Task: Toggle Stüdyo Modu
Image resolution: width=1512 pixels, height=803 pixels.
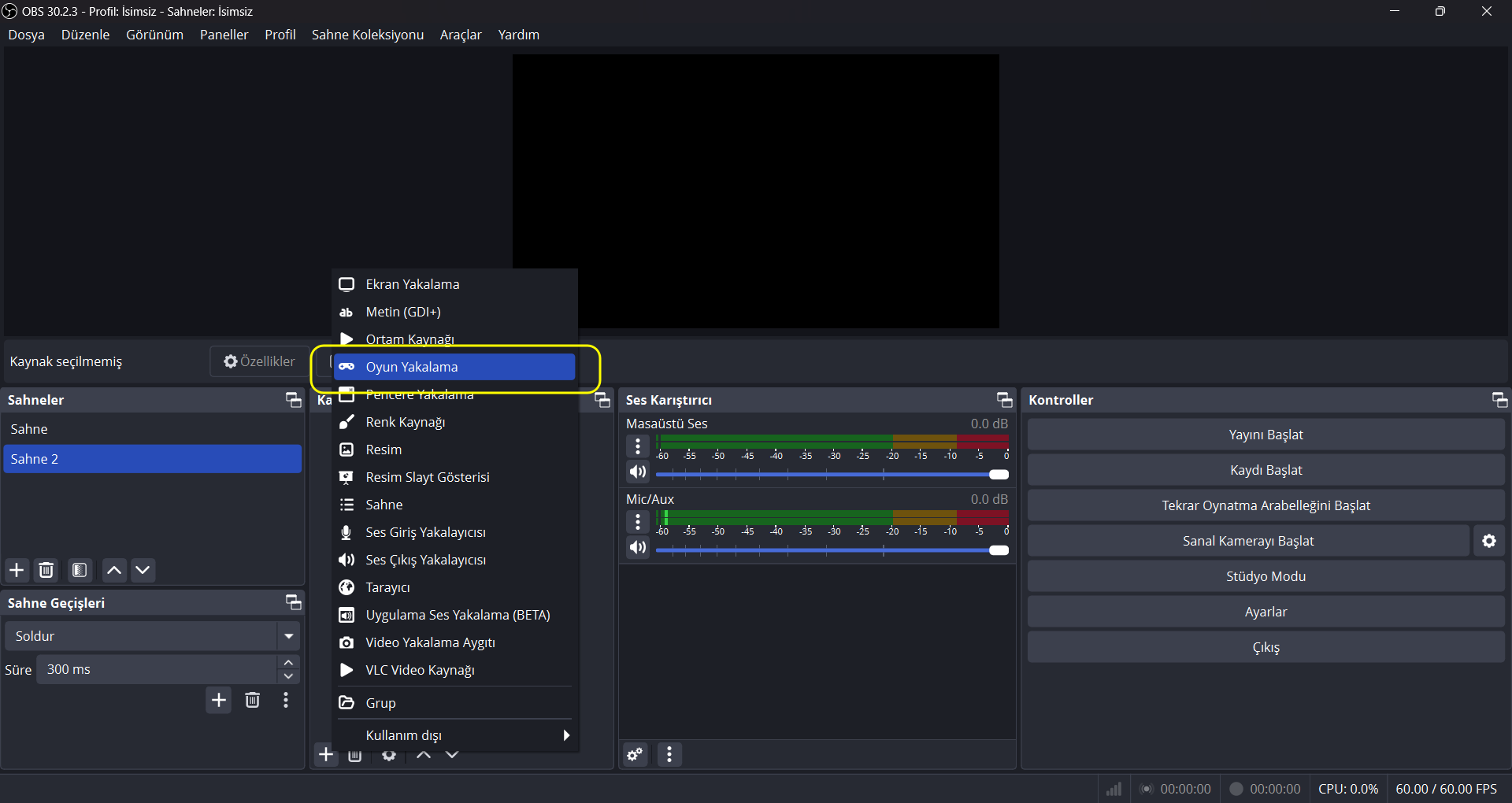Action: click(1266, 576)
